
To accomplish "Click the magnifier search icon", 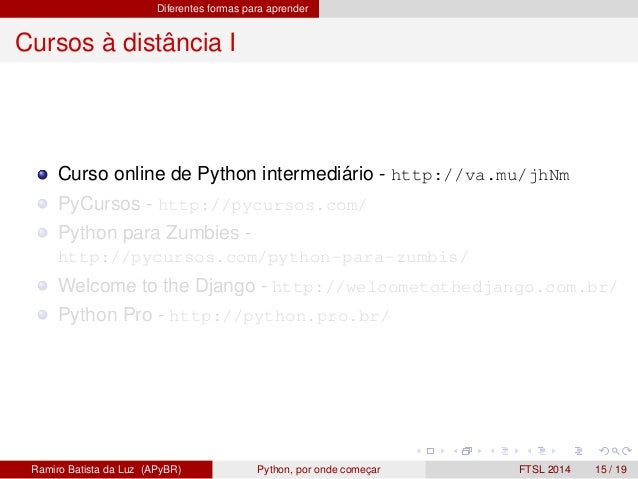I will click(x=615, y=451).
